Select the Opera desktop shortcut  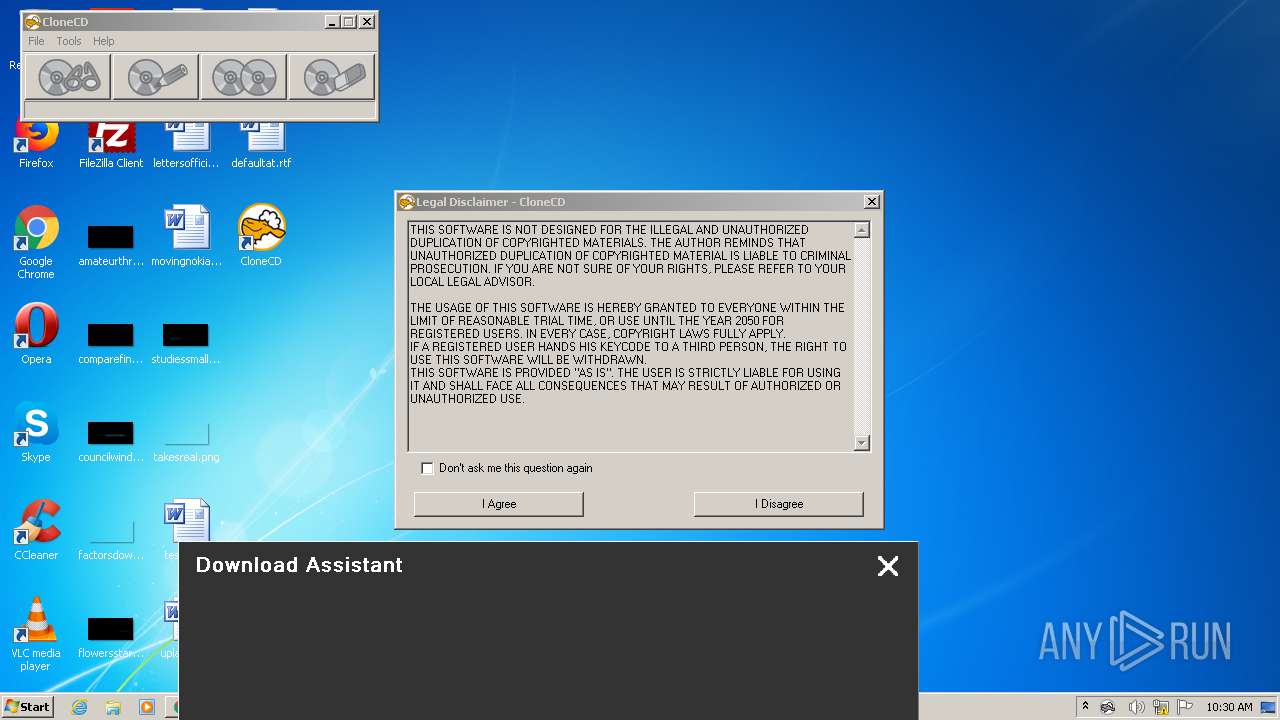point(36,334)
